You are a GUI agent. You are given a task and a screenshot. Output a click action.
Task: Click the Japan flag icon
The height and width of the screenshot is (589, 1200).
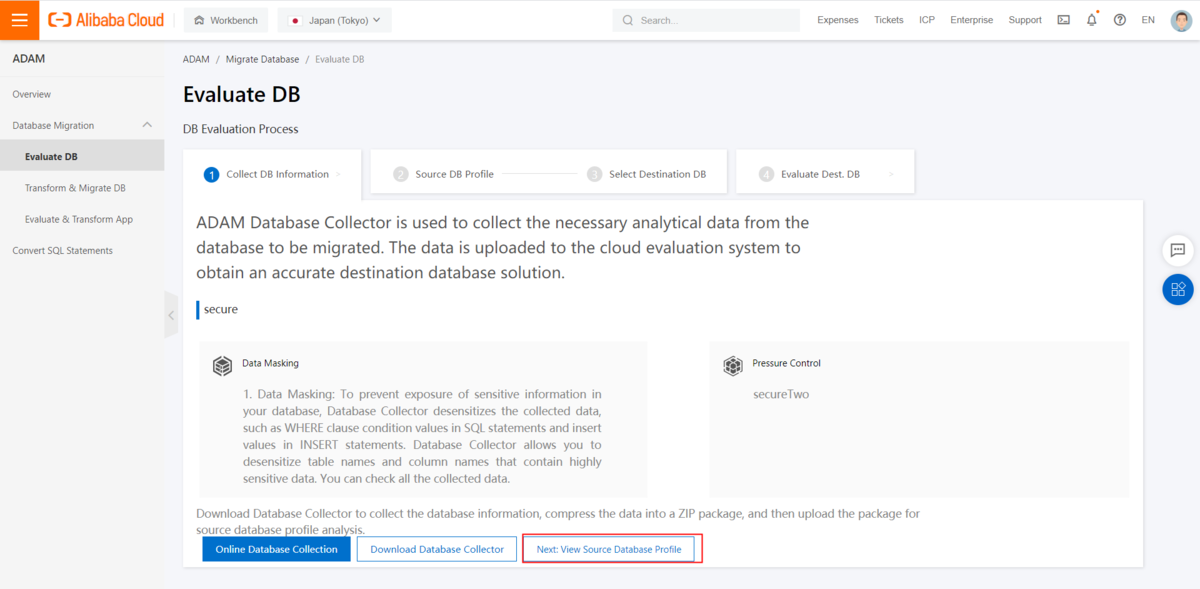(295, 20)
